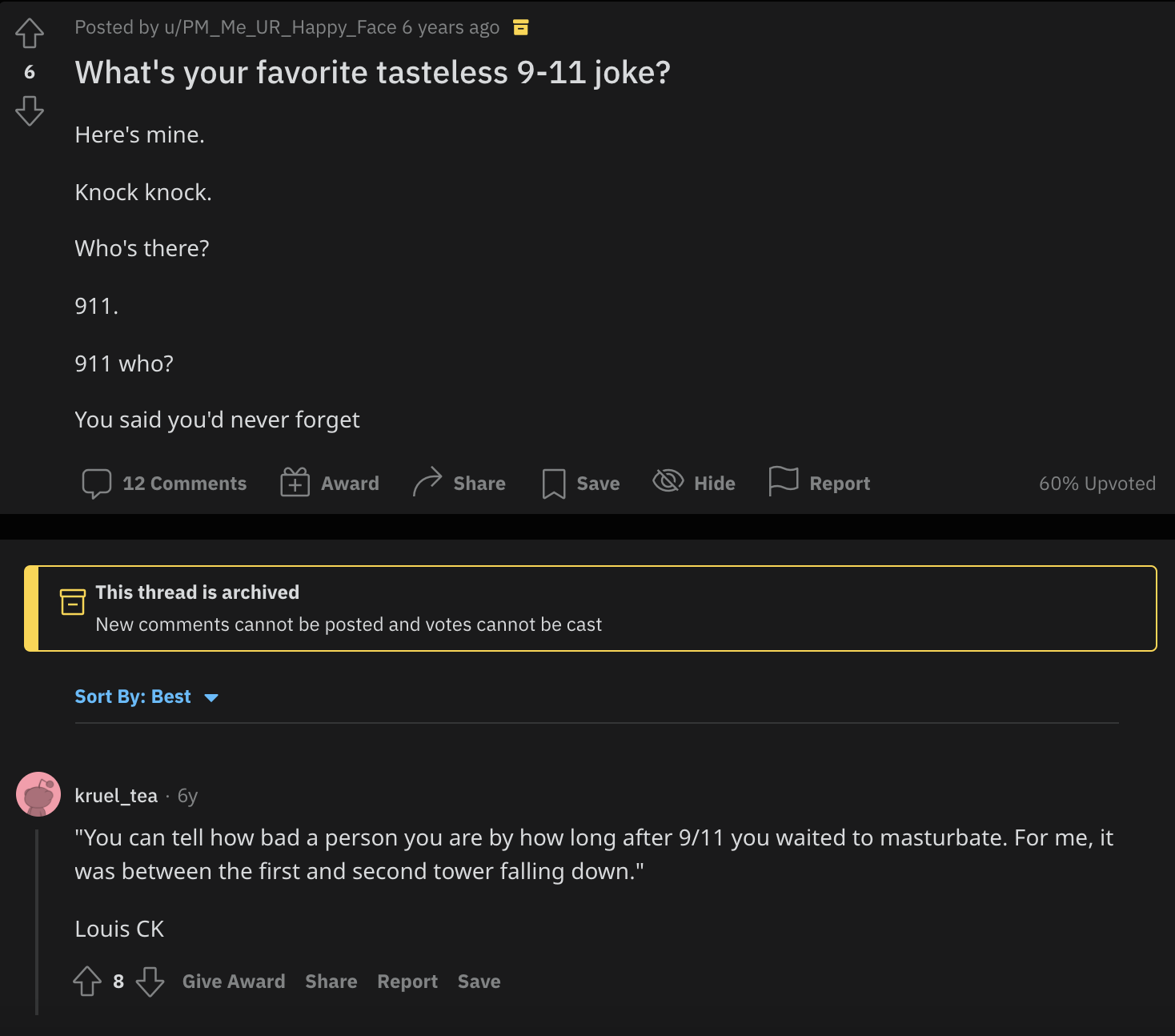Upvote kruel_tea's comment

[x=87, y=981]
